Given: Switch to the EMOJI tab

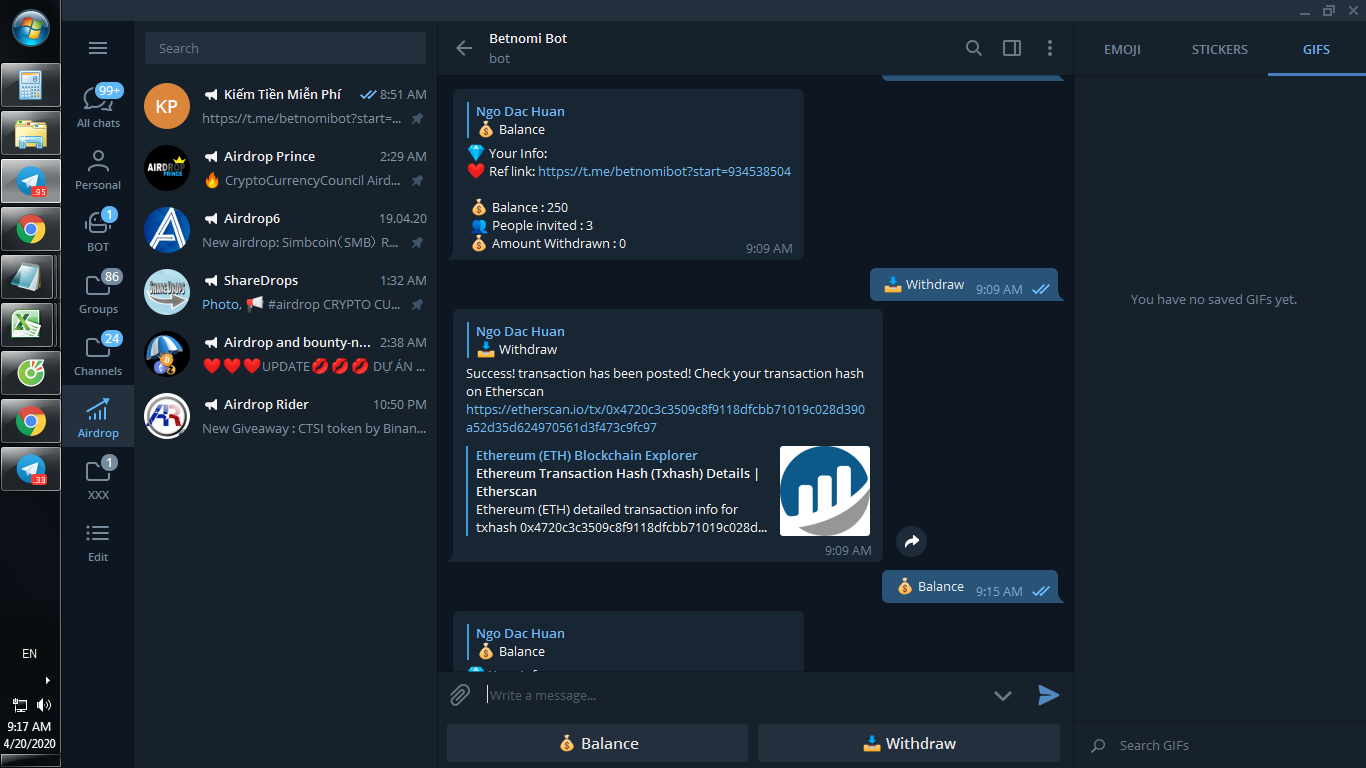Looking at the screenshot, I should pyautogui.click(x=1122, y=49).
